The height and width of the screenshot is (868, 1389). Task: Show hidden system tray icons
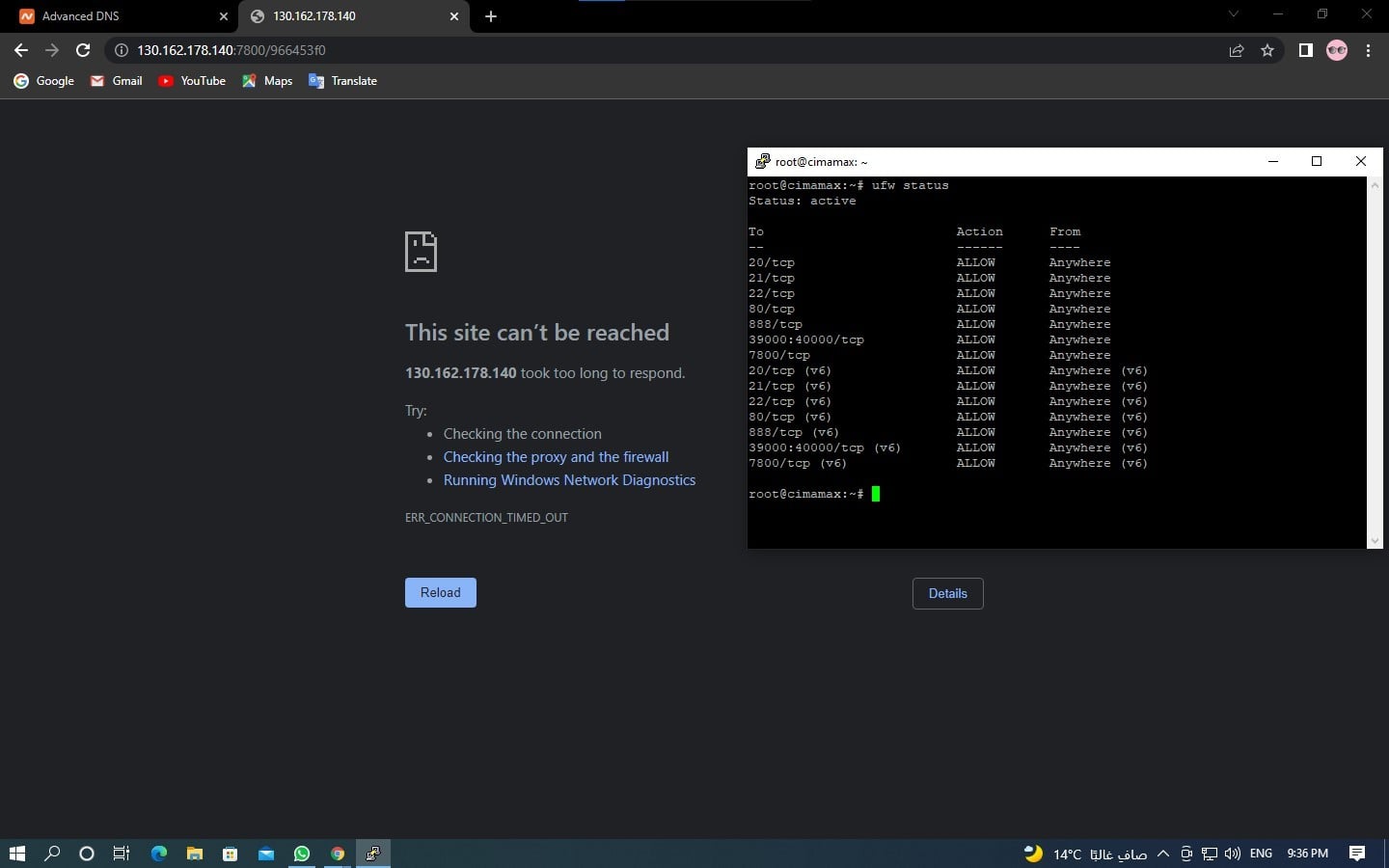1162,854
